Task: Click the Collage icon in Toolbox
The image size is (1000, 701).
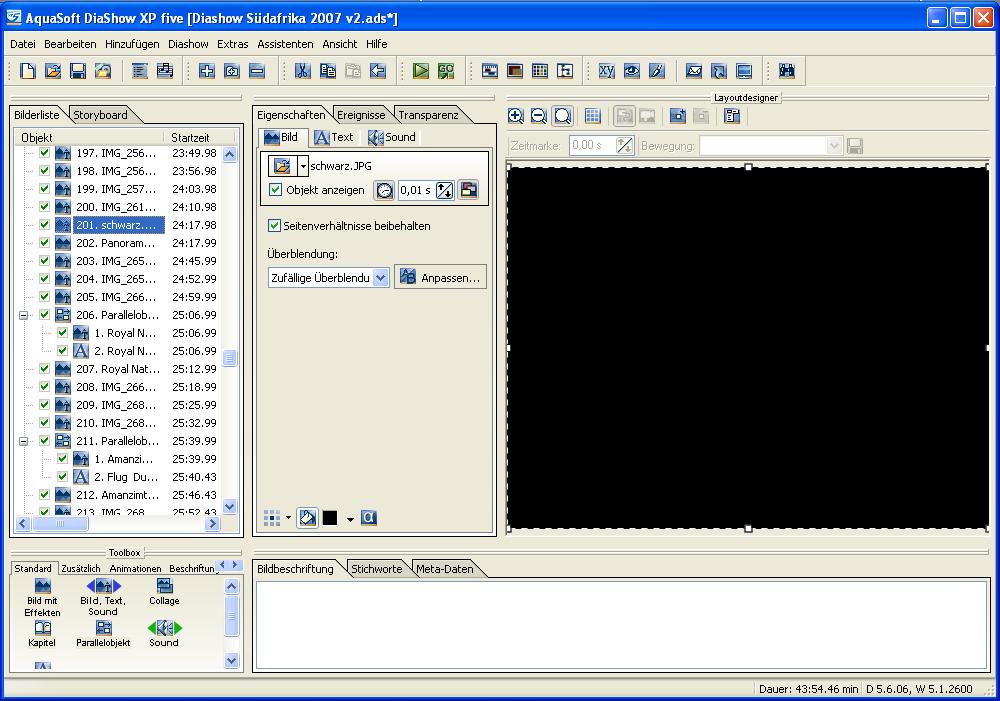Action: point(164,591)
